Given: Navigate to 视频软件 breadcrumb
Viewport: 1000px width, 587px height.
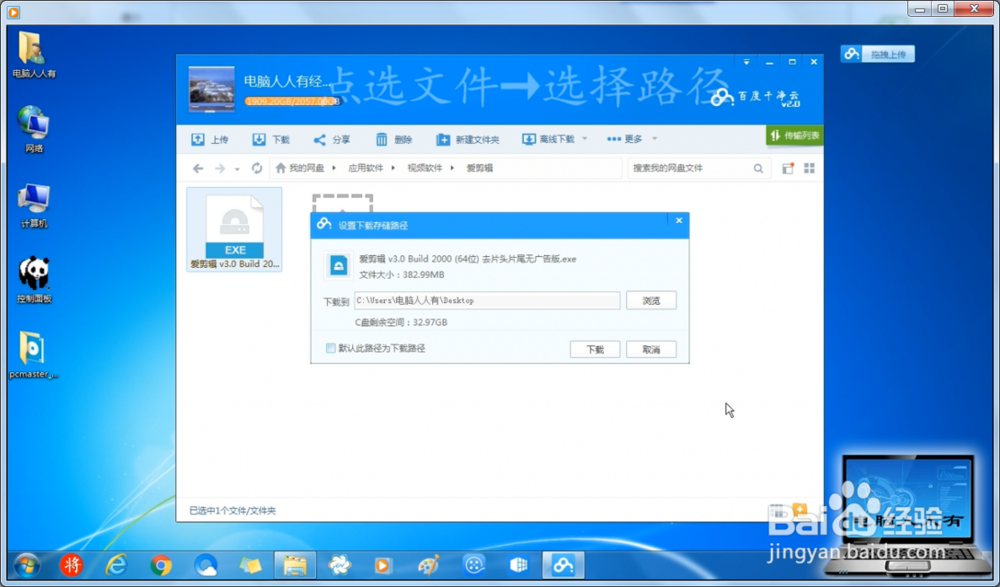Looking at the screenshot, I should [425, 168].
